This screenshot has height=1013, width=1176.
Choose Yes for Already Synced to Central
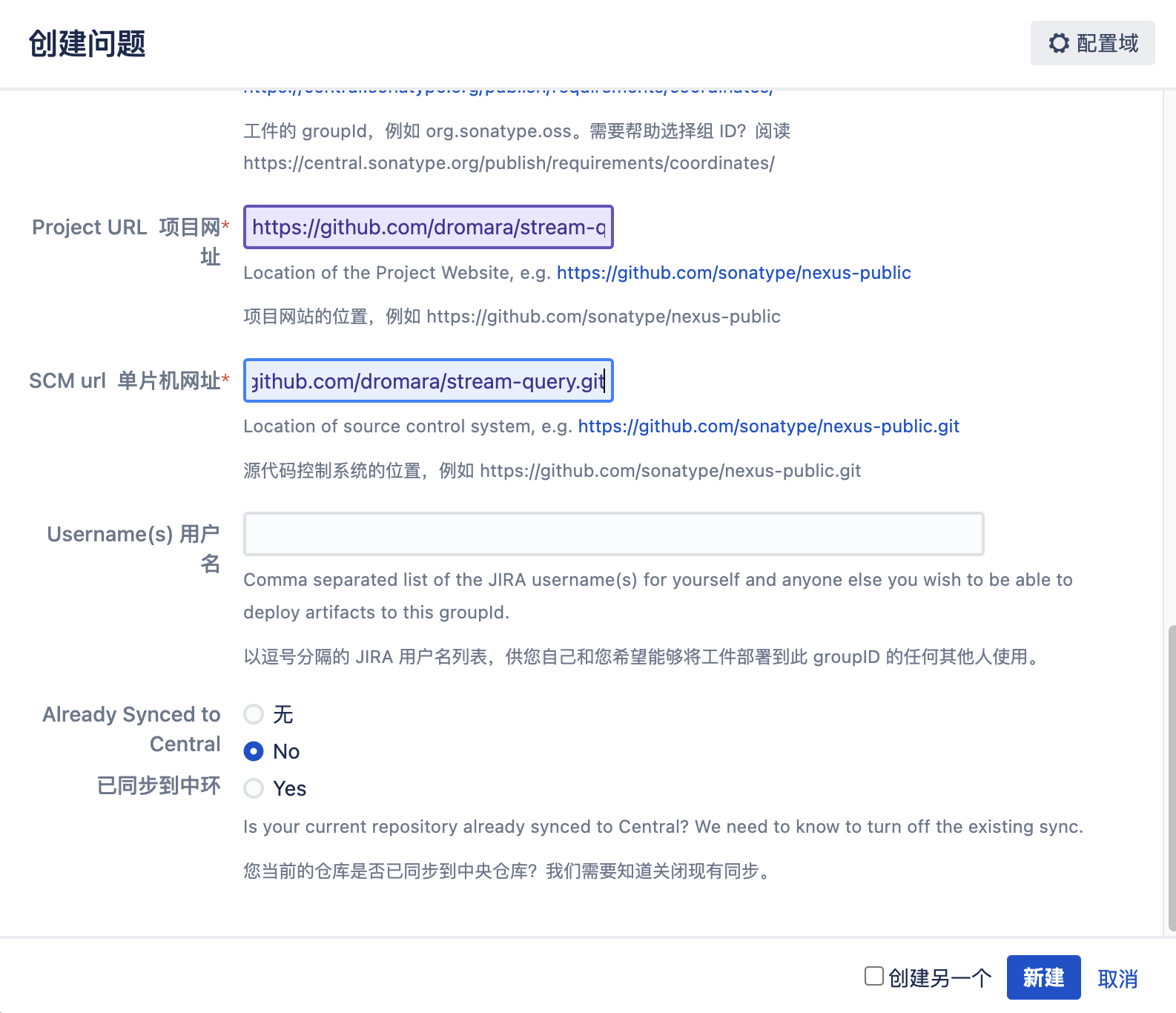pyautogui.click(x=254, y=788)
